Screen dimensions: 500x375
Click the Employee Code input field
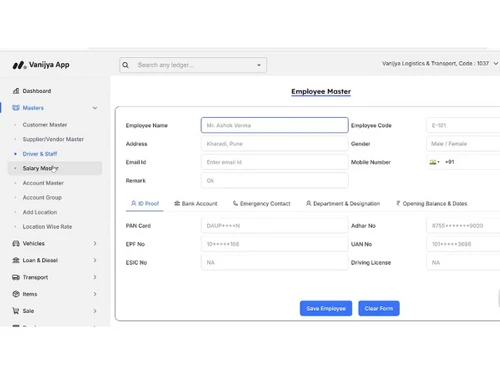463,125
